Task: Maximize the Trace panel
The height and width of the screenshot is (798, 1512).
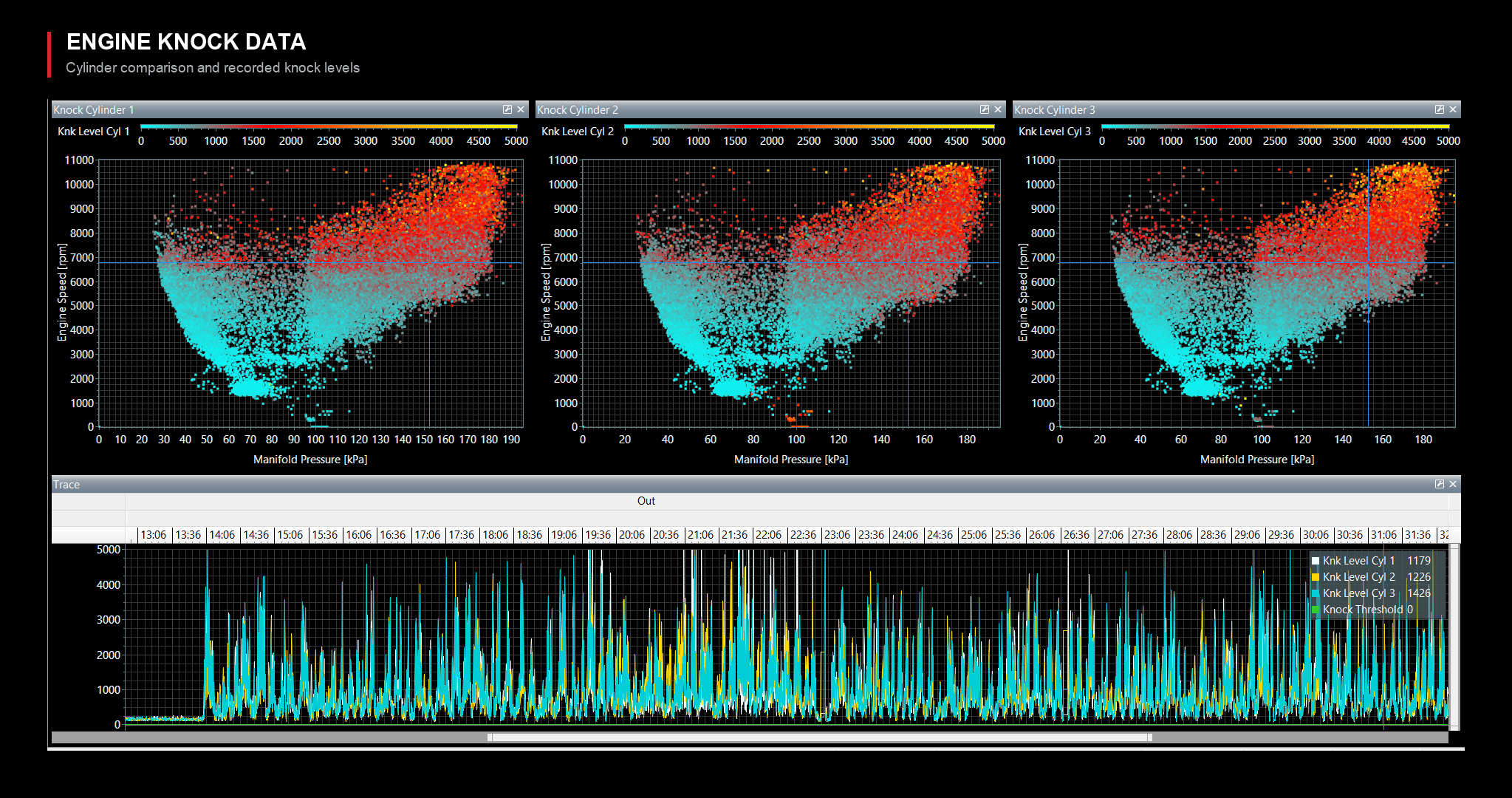Action: tap(1440, 484)
